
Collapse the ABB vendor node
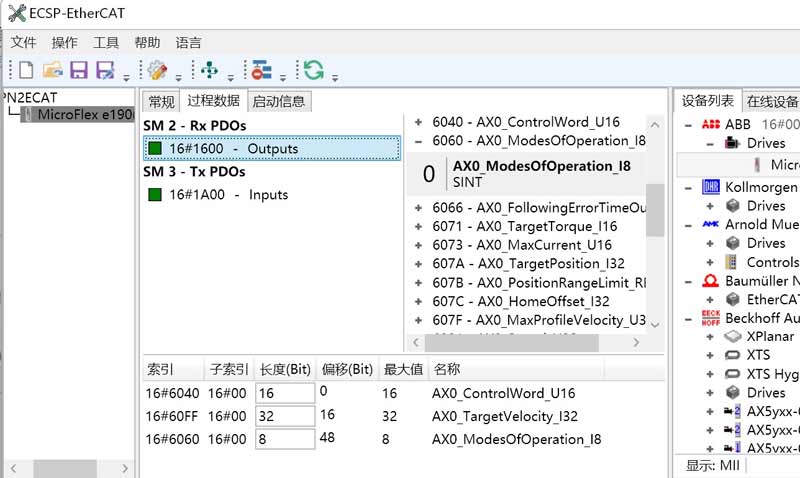click(x=688, y=125)
